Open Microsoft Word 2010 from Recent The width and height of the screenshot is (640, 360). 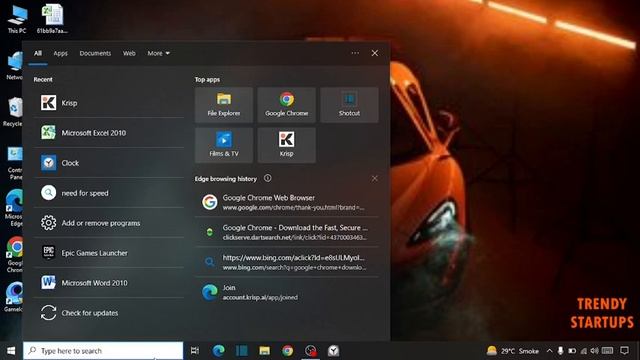(109, 282)
